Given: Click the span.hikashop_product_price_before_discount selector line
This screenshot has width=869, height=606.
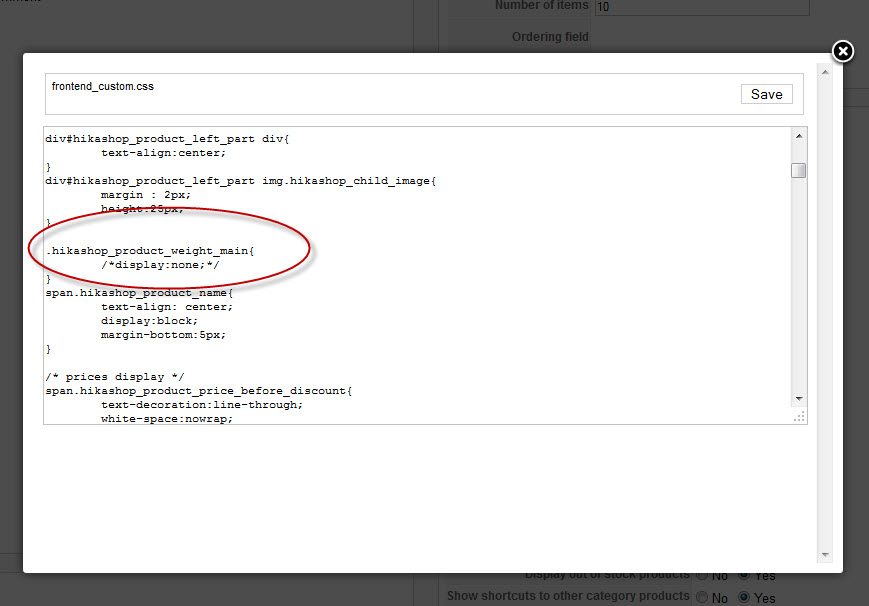Looking at the screenshot, I should tap(198, 391).
